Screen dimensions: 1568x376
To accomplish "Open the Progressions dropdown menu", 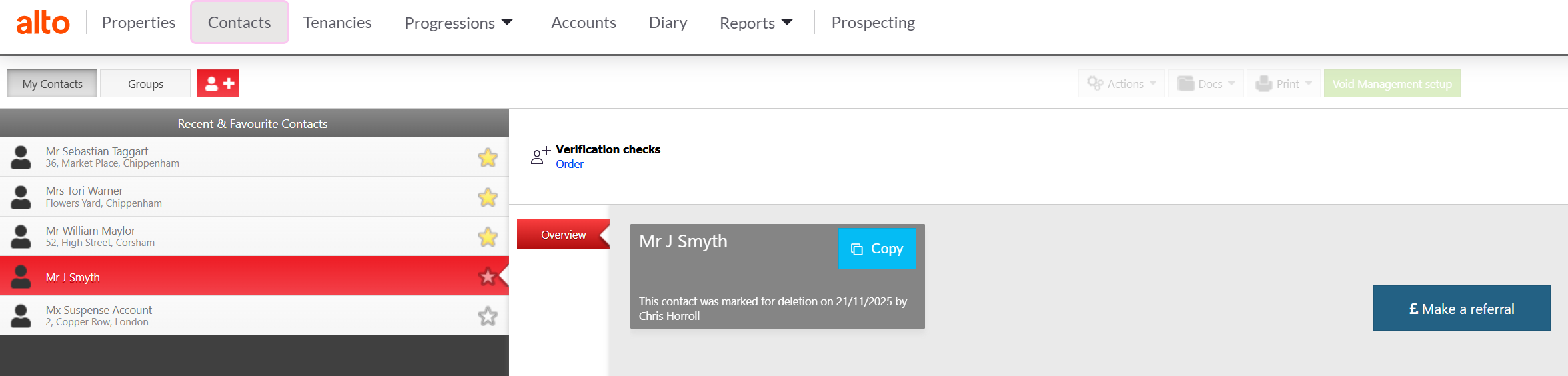I will (458, 23).
